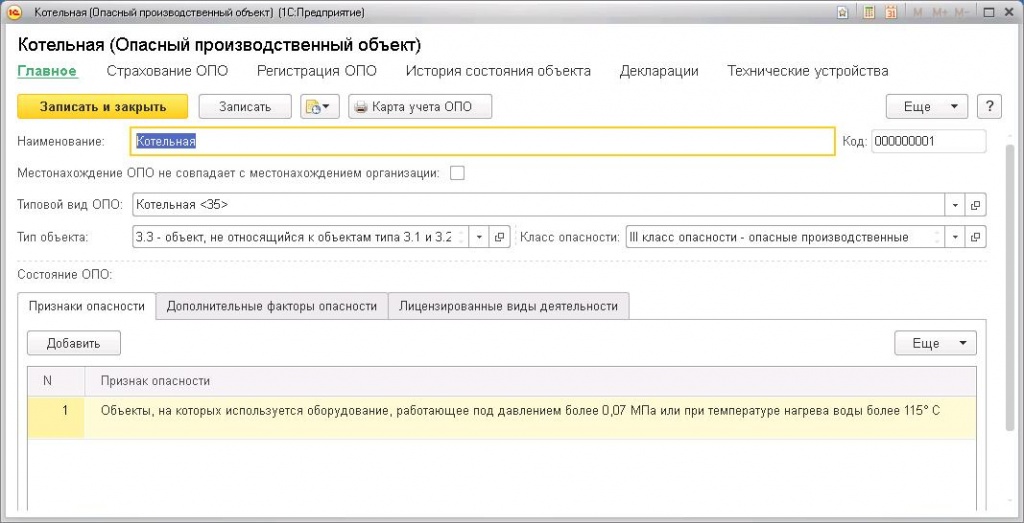
Task: Click Класс опасности field text
Action: [x=786, y=238]
